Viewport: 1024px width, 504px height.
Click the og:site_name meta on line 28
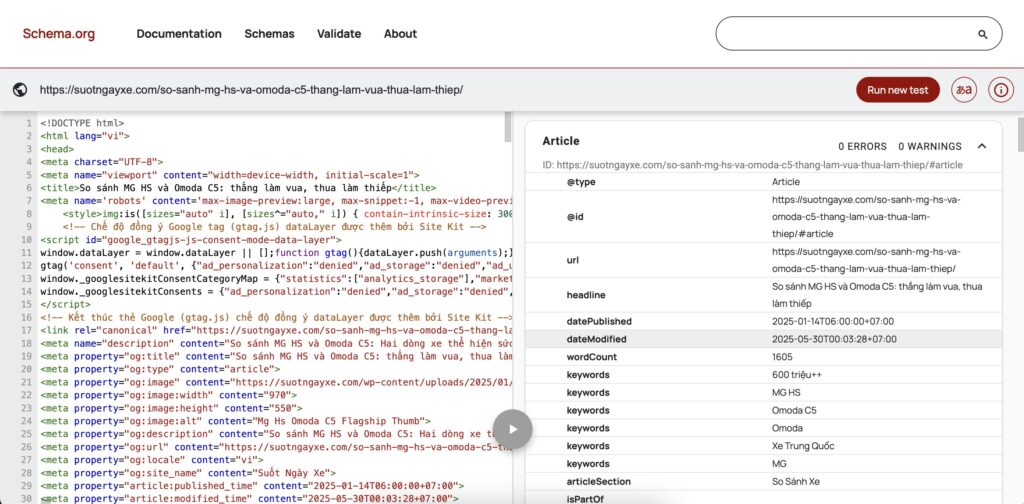(x=188, y=472)
